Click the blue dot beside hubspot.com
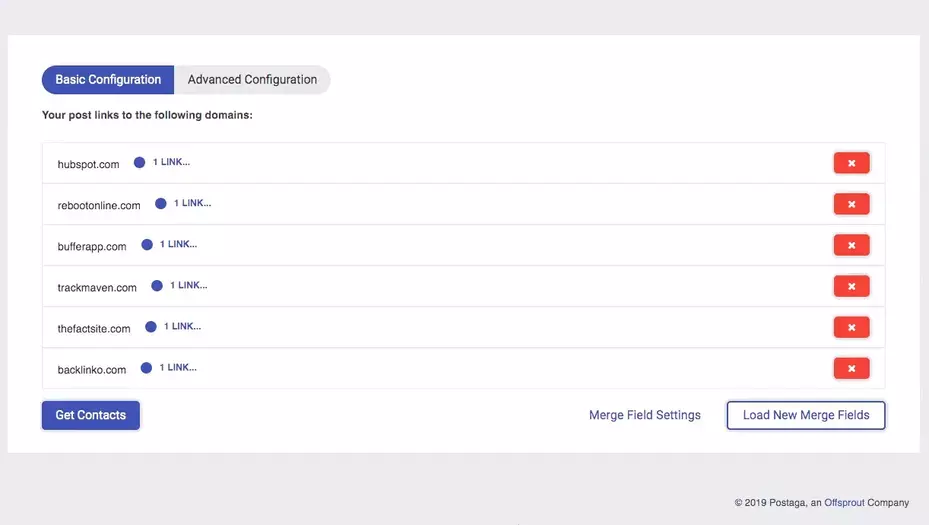Screen dimensions: 929x525 139,162
